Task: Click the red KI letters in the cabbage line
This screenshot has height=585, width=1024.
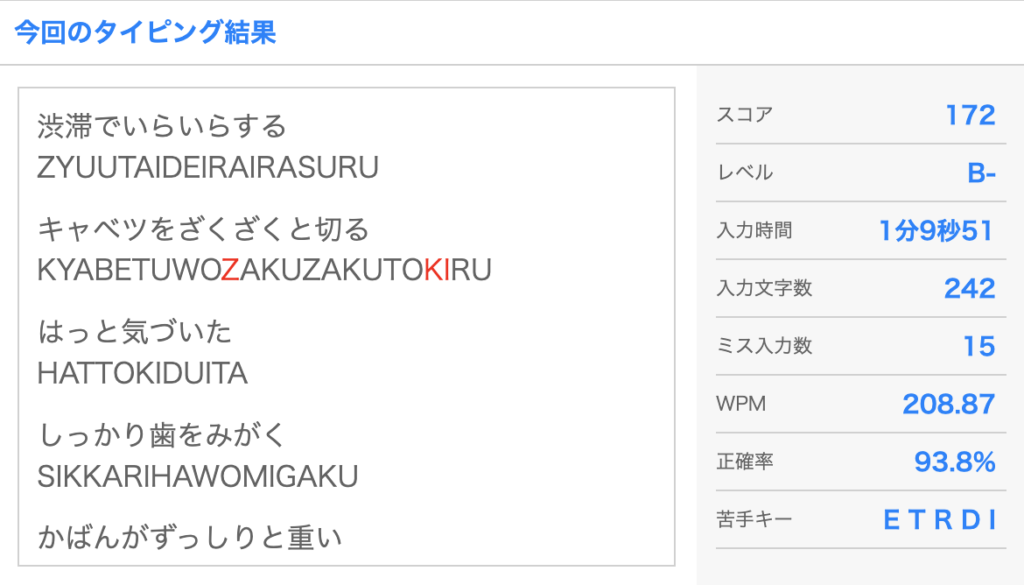Action: [435, 270]
